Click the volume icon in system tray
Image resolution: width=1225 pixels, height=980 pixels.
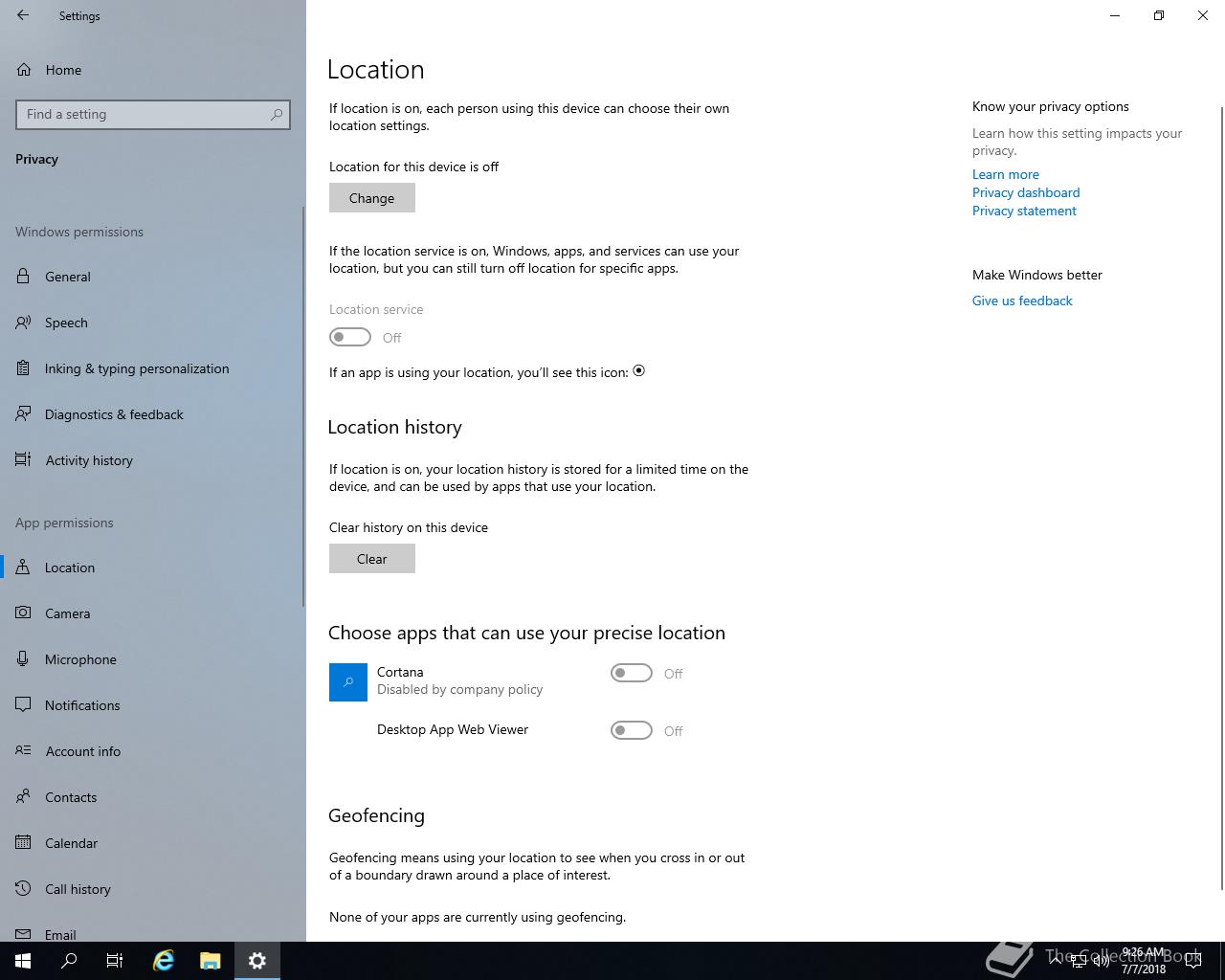click(x=1101, y=961)
